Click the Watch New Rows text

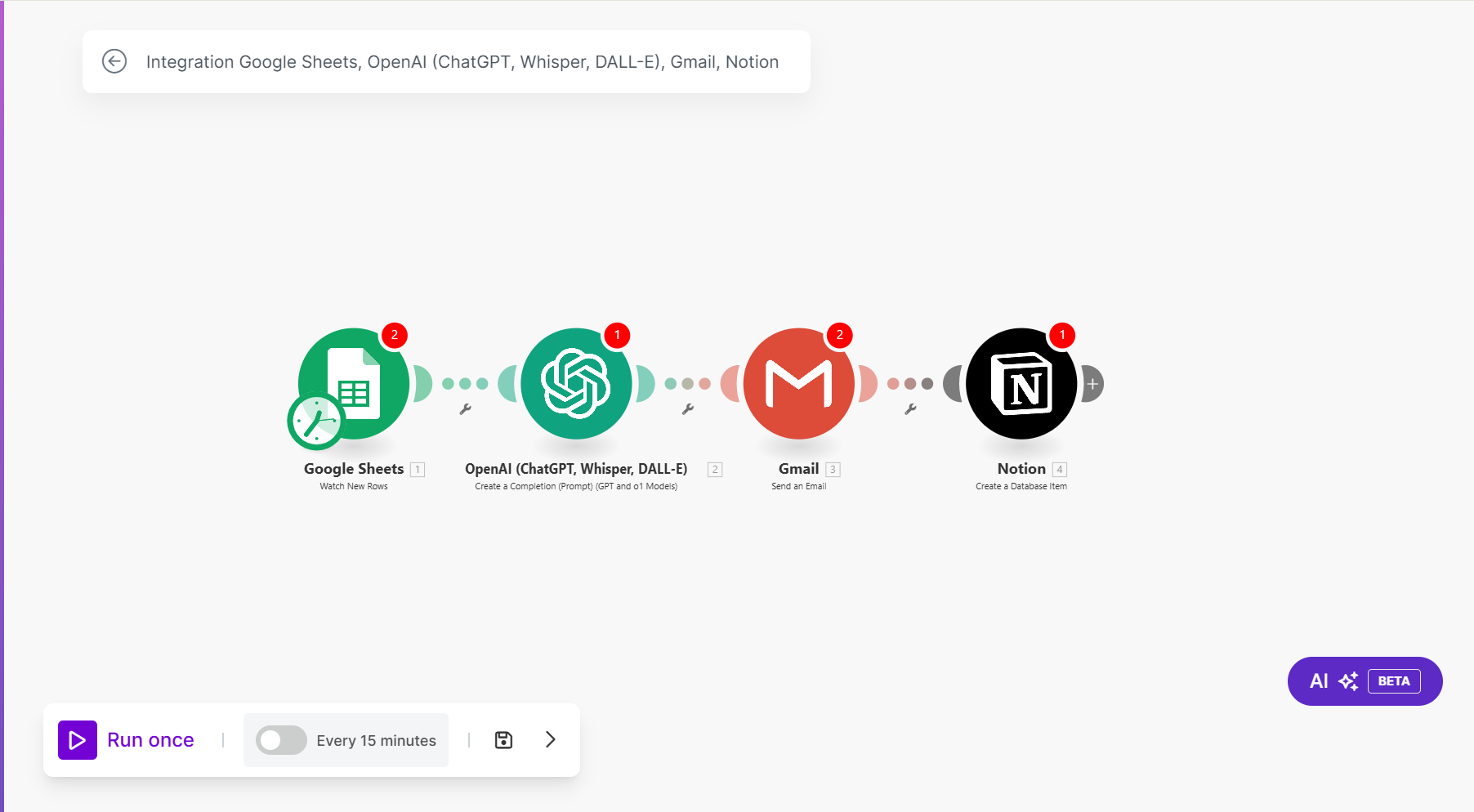(x=354, y=486)
